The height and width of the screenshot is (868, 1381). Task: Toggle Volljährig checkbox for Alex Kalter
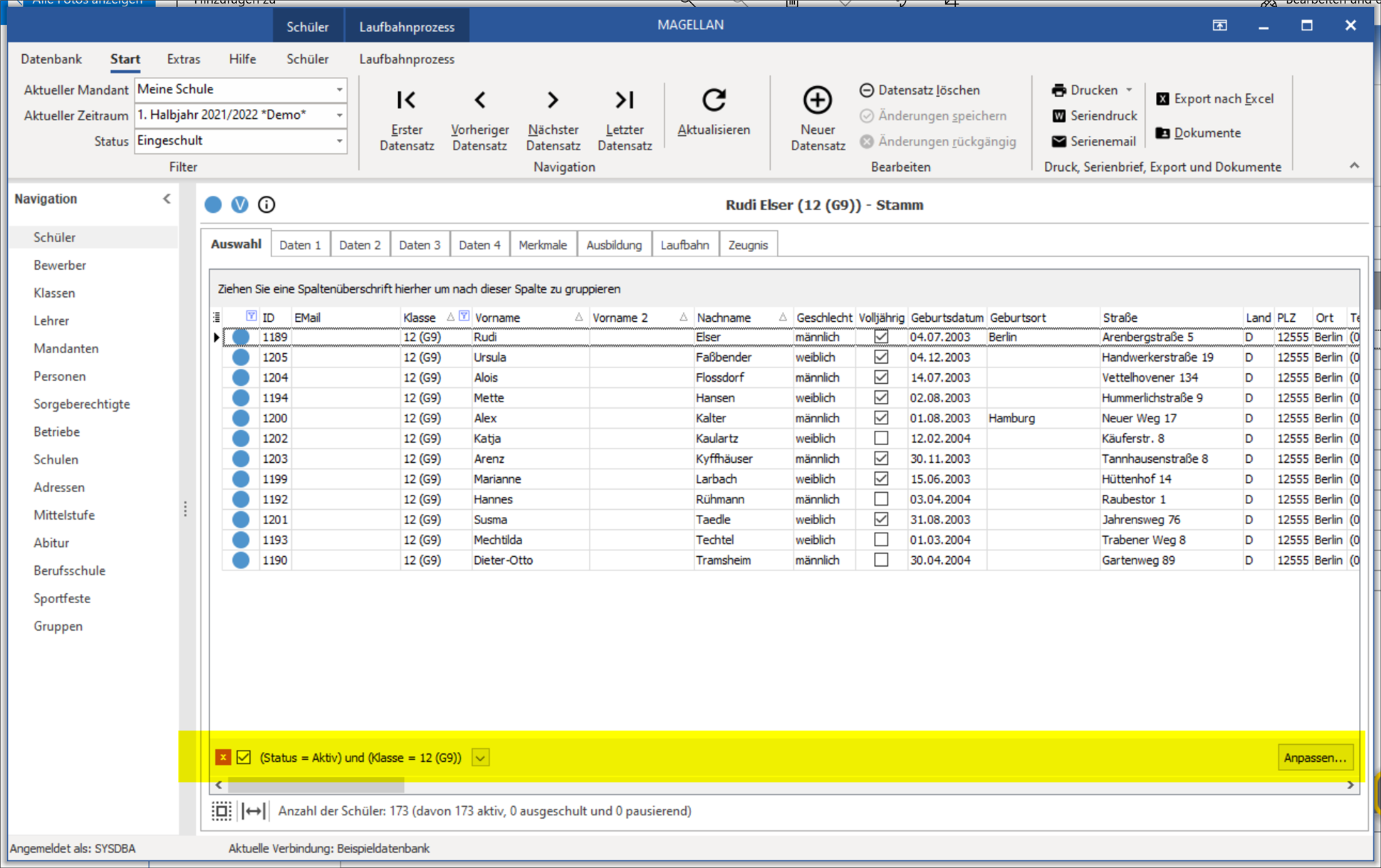pyautogui.click(x=881, y=418)
